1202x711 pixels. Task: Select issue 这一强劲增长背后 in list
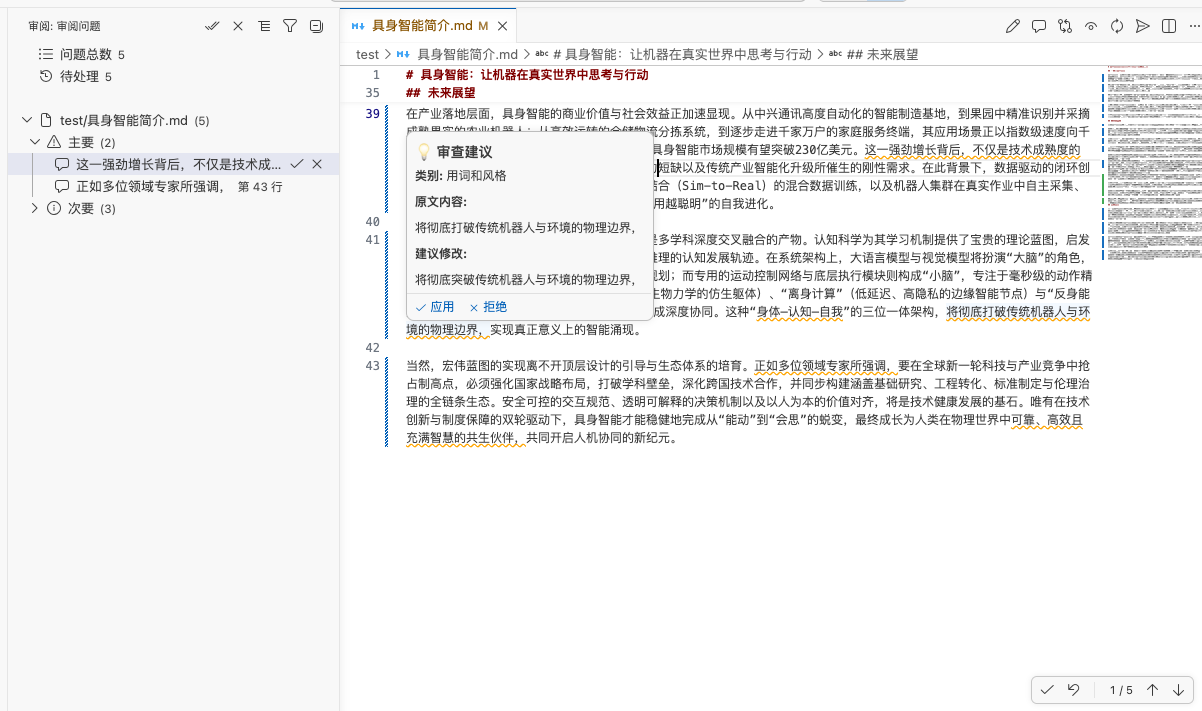[172, 164]
